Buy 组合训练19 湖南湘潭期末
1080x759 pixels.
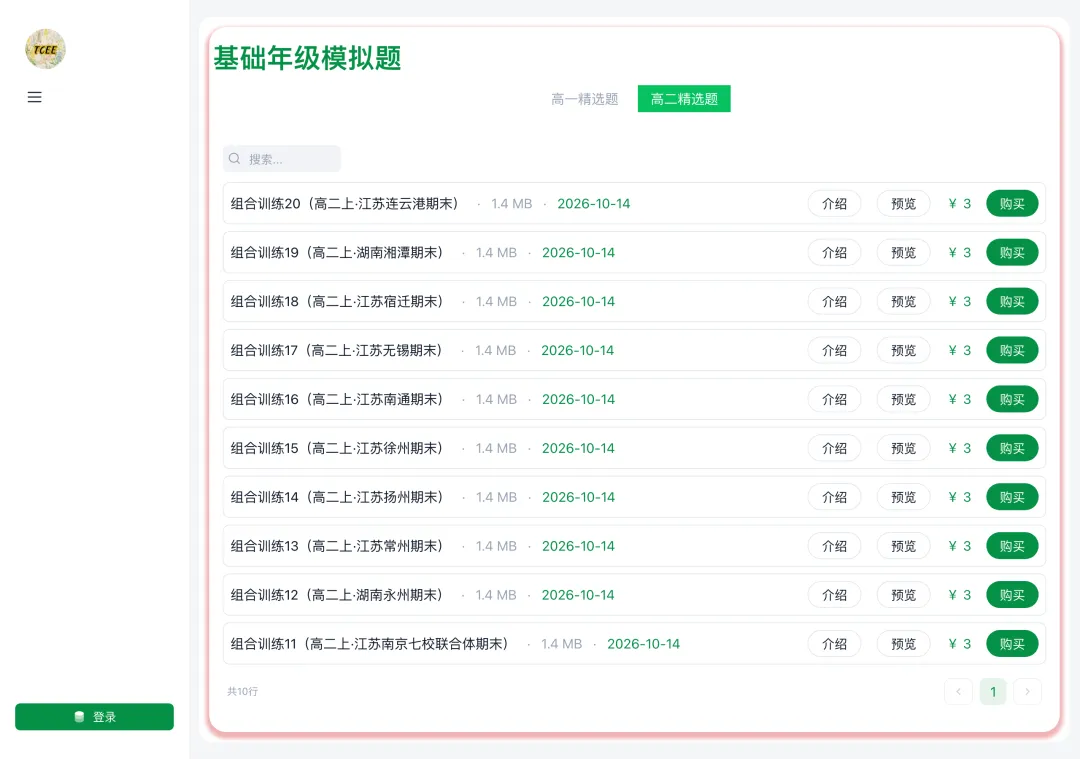(x=1012, y=252)
